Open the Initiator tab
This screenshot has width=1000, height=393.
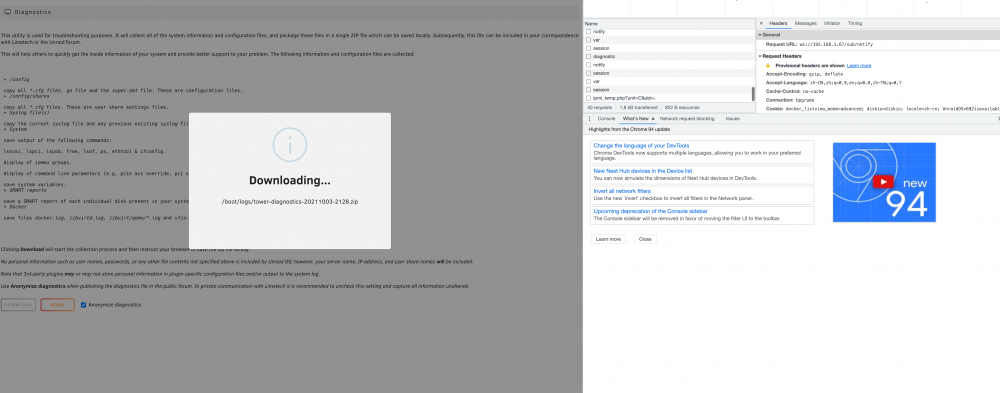coord(832,23)
